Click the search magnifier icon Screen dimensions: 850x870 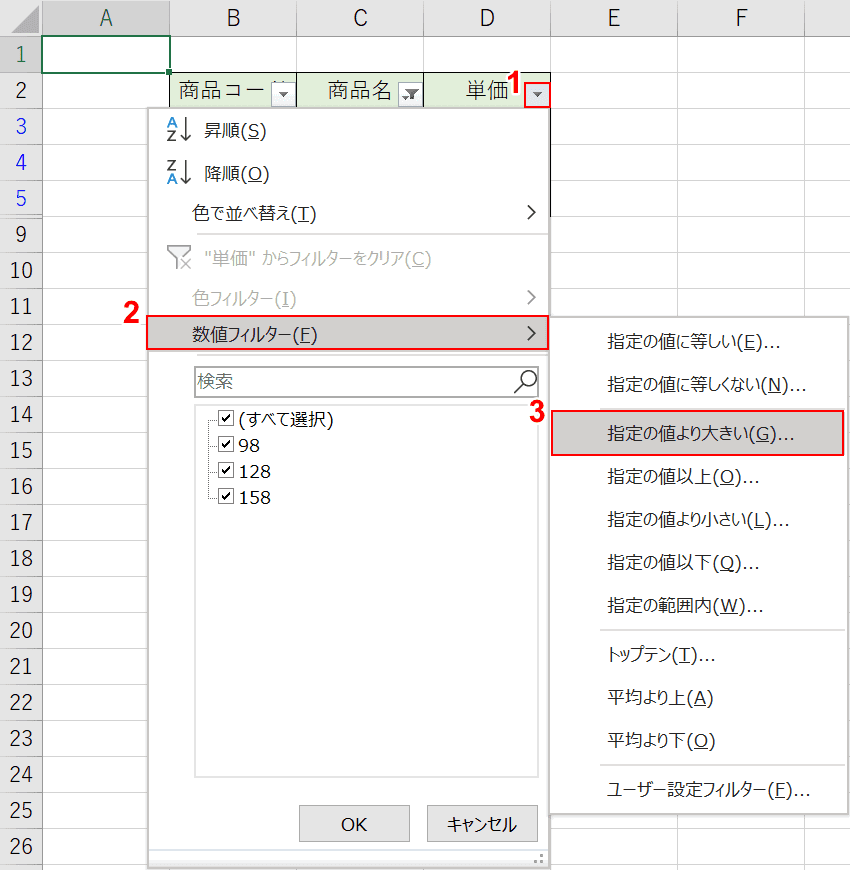pos(525,382)
